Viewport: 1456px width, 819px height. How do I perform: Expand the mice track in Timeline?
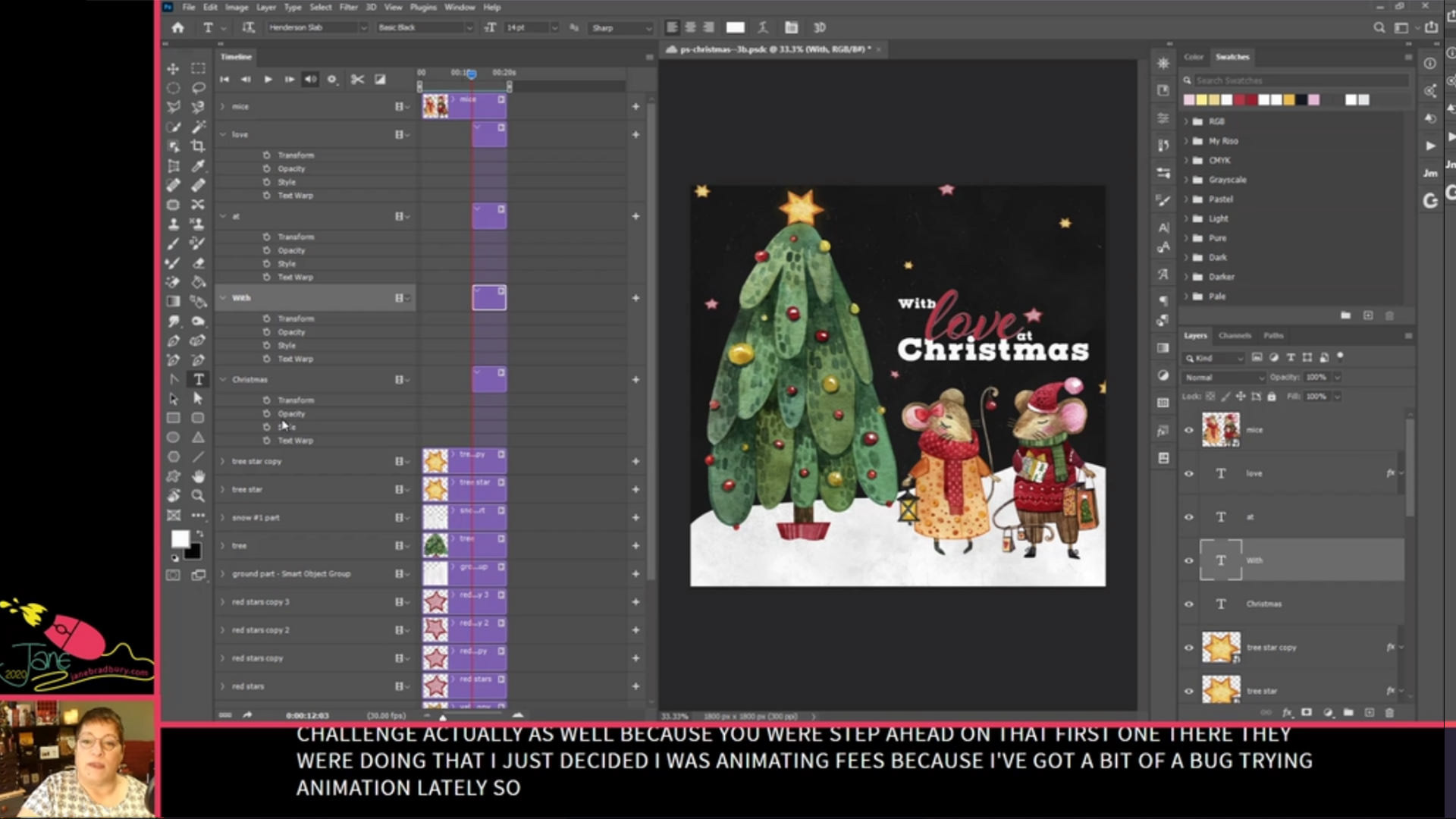(x=223, y=106)
